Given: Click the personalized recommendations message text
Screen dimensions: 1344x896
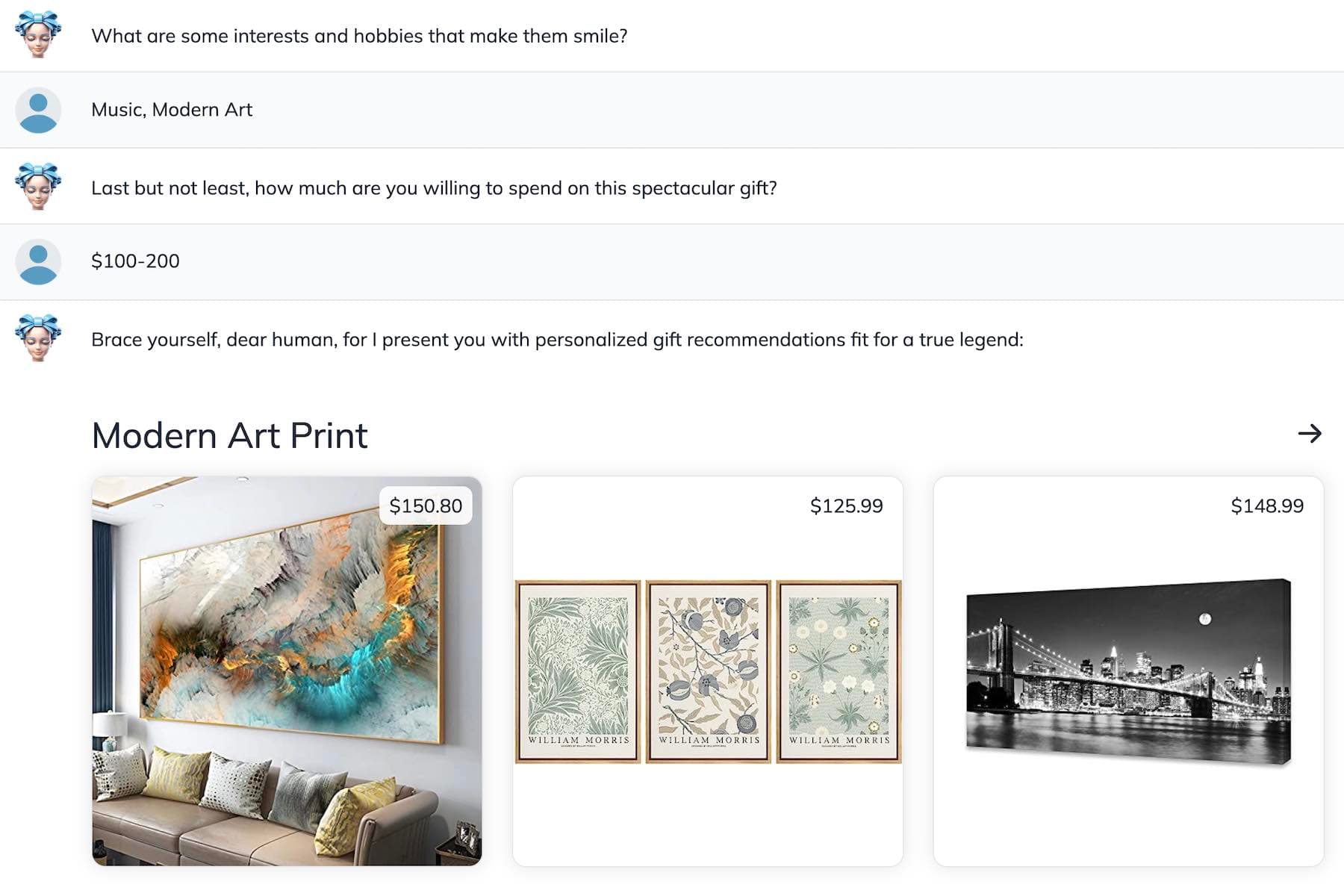Looking at the screenshot, I should point(558,339).
